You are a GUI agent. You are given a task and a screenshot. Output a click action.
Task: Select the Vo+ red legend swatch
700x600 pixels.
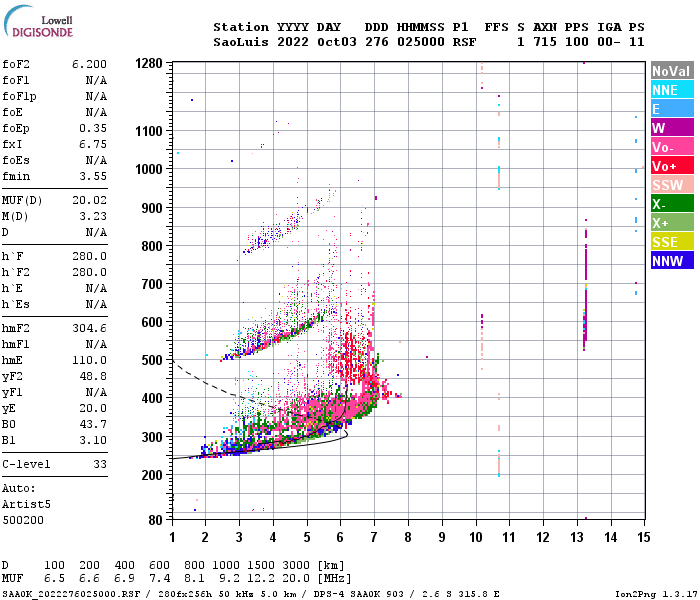pos(672,166)
